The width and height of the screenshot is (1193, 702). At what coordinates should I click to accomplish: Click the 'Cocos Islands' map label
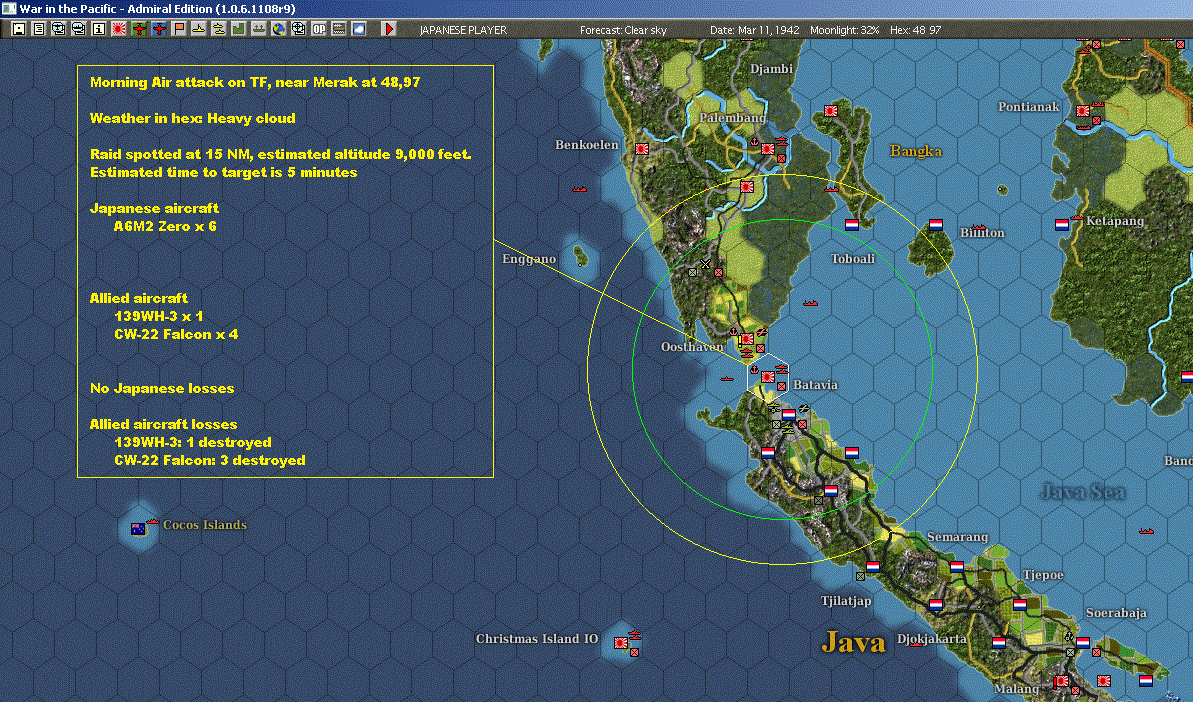coord(205,525)
